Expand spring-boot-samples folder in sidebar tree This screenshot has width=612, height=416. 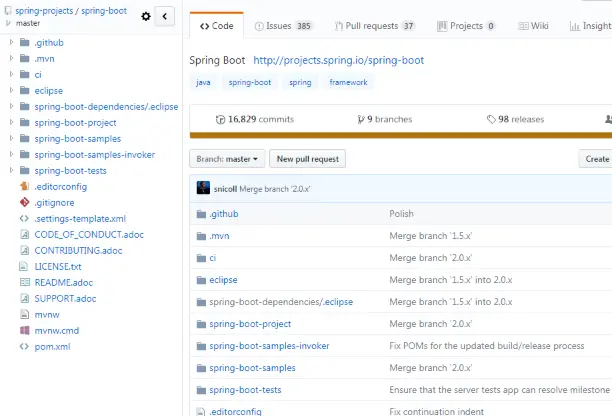11,138
